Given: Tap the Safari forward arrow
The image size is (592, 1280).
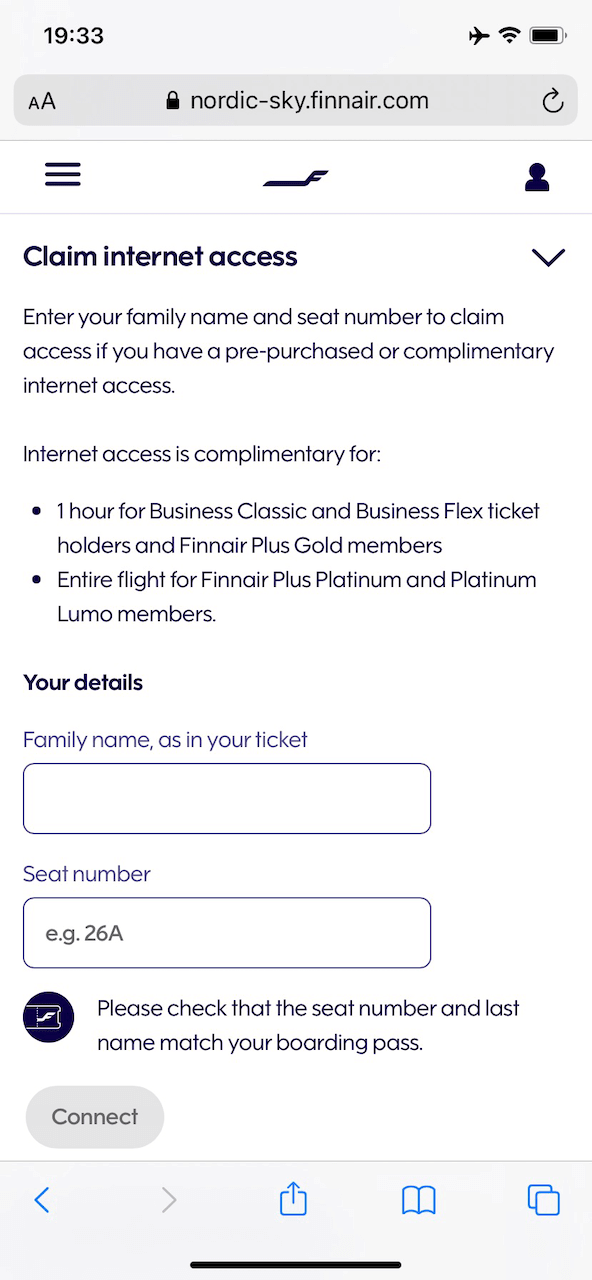Looking at the screenshot, I should pyautogui.click(x=169, y=1200).
